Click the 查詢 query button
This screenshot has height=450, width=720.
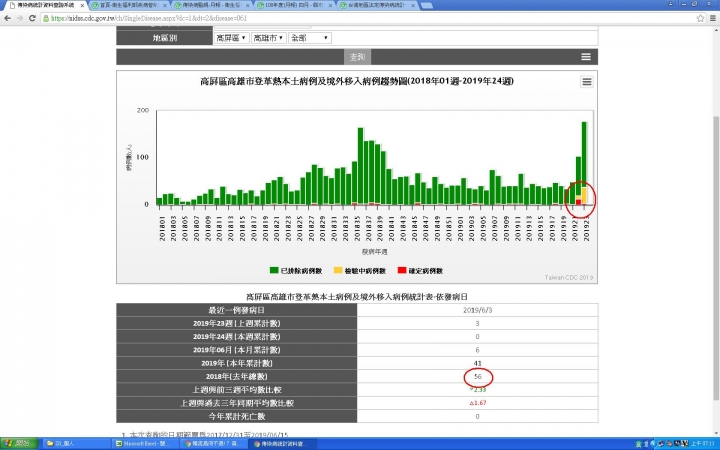[357, 57]
